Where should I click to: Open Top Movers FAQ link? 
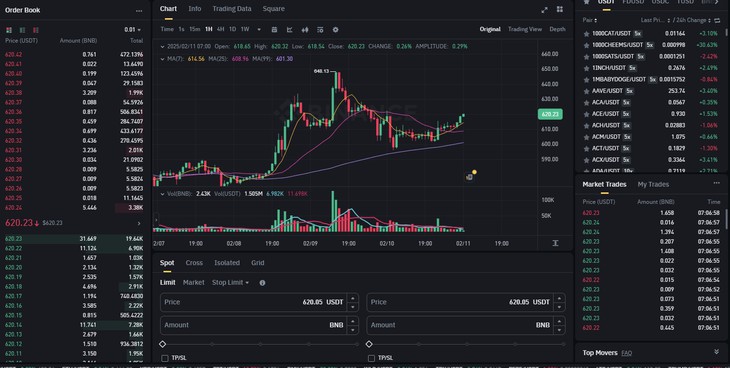tap(626, 353)
